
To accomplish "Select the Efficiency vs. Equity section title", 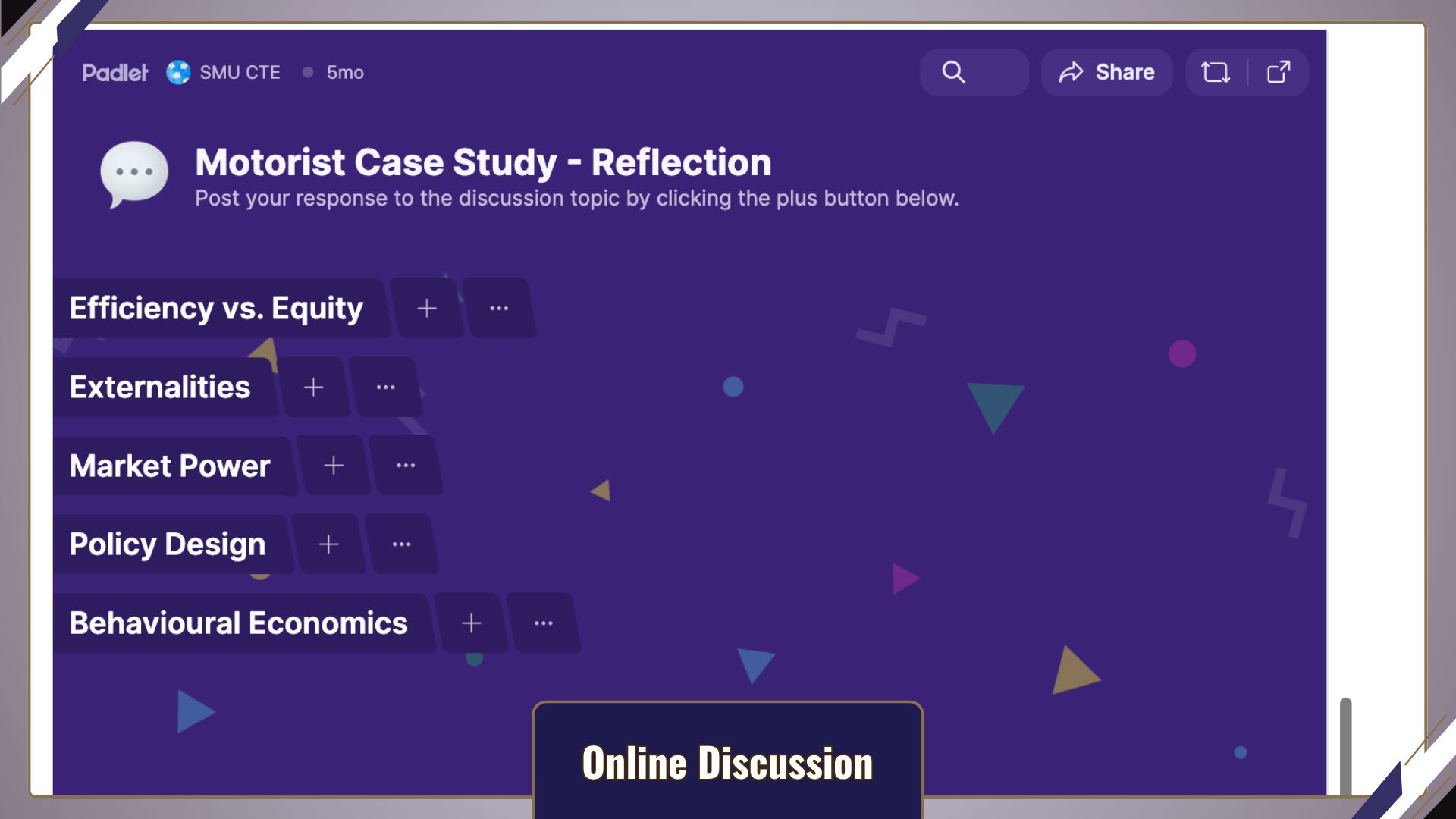I will [x=216, y=308].
